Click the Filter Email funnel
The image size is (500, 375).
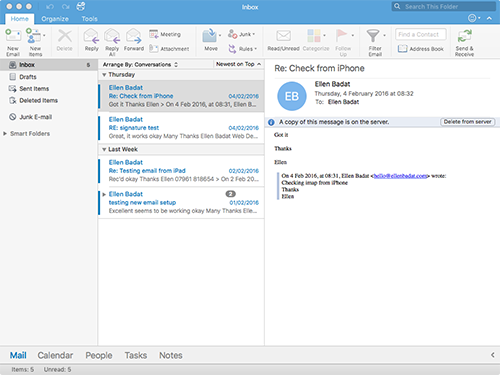[373, 36]
